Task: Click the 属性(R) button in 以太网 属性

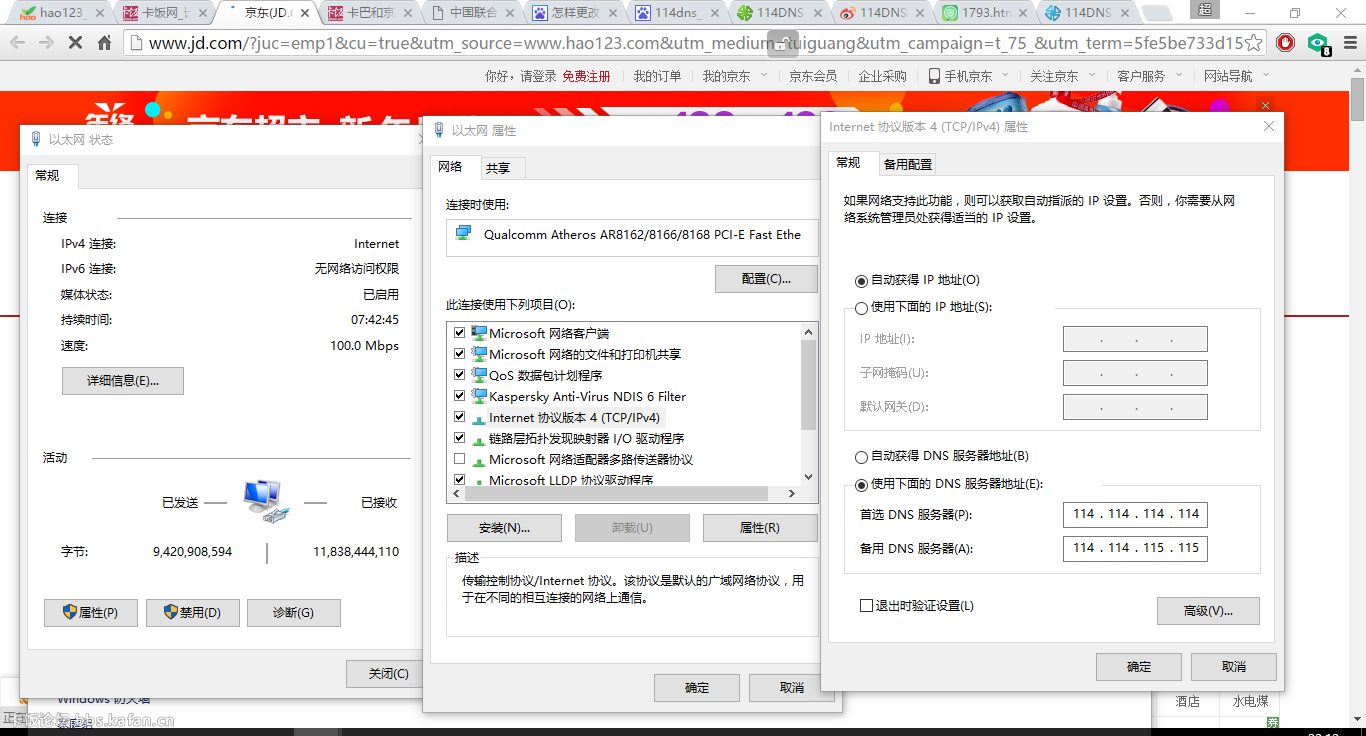Action: (x=760, y=528)
